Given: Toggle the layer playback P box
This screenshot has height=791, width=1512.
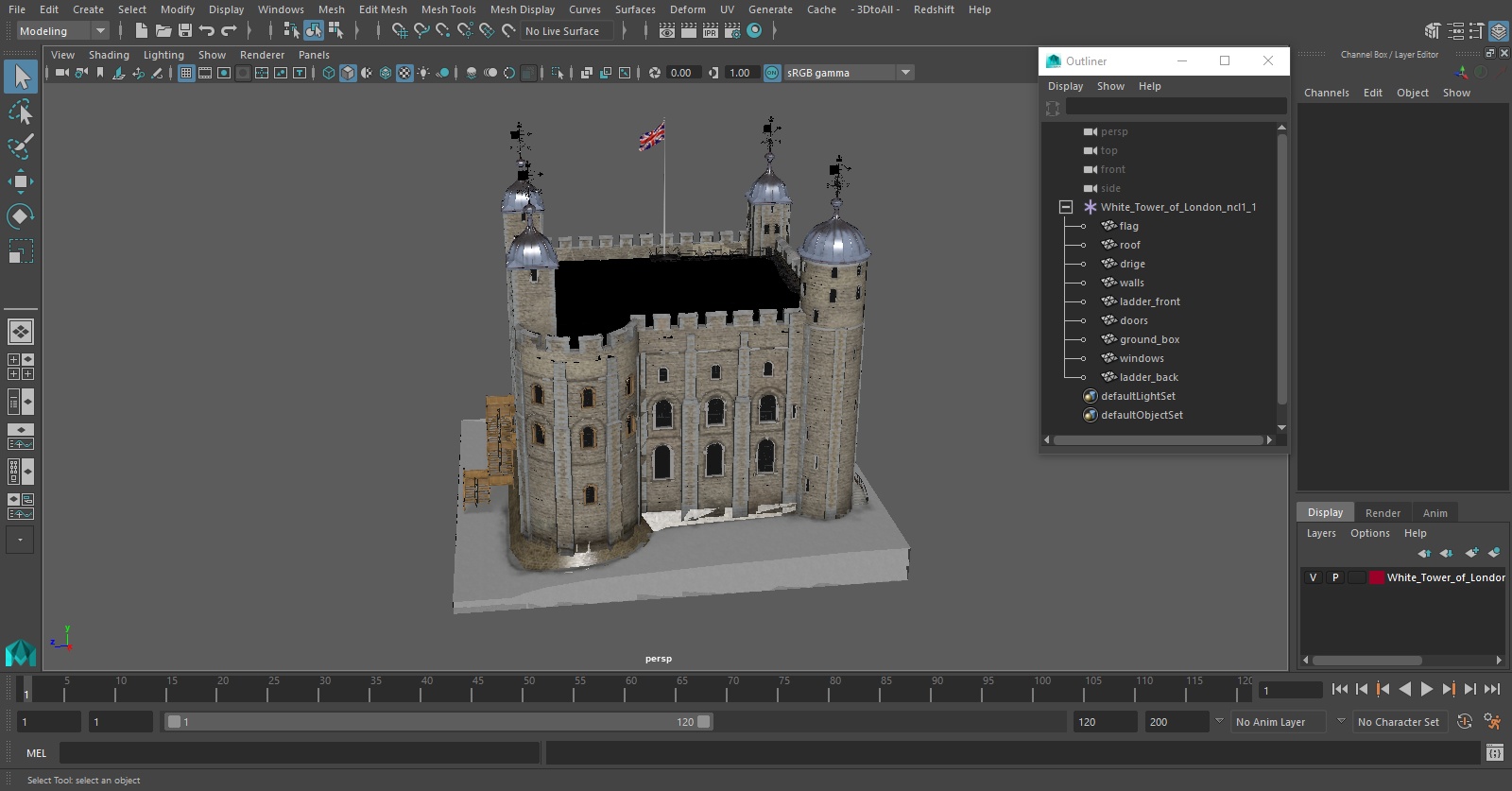Looking at the screenshot, I should 1335,577.
